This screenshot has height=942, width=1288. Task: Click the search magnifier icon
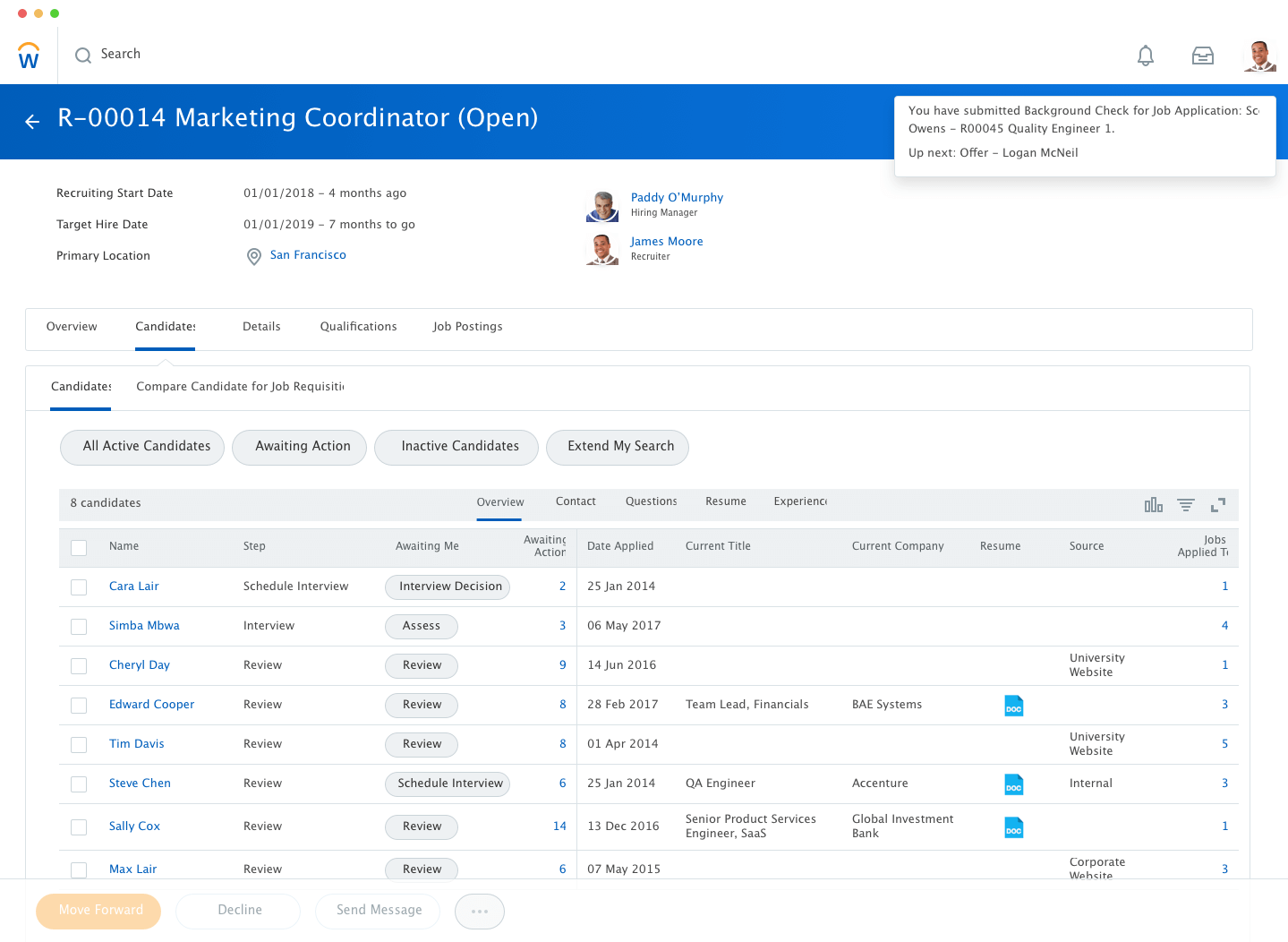(83, 56)
